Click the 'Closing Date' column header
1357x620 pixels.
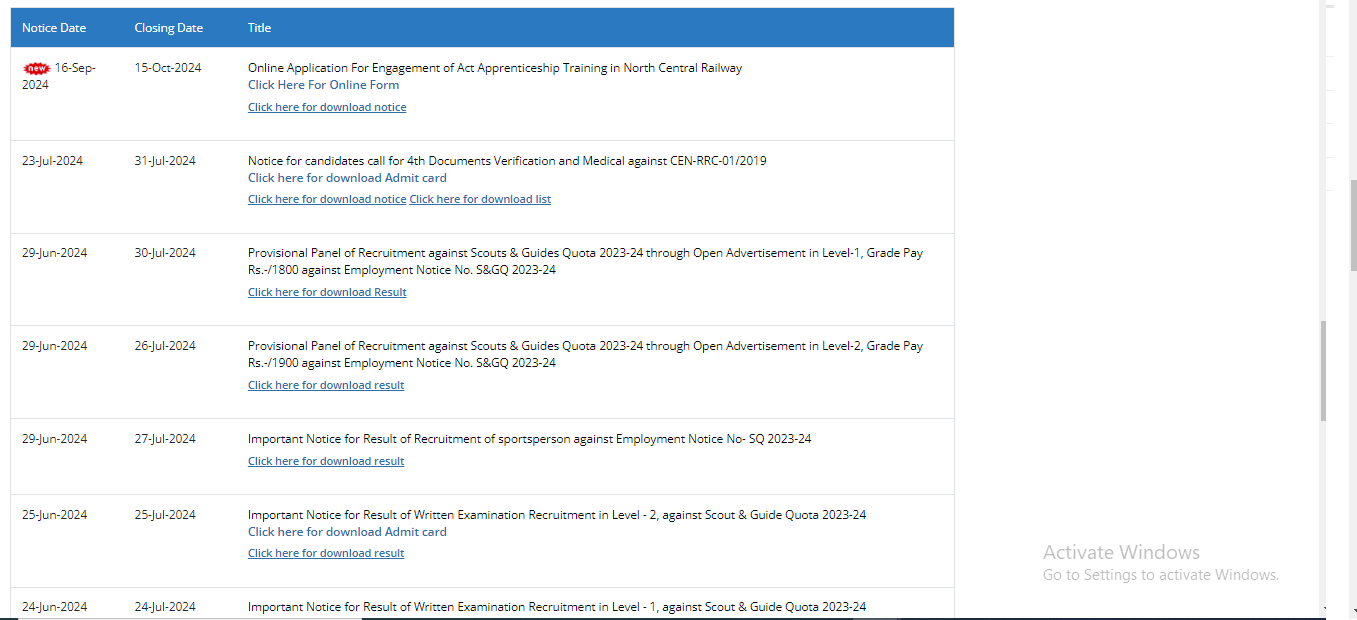(x=169, y=28)
